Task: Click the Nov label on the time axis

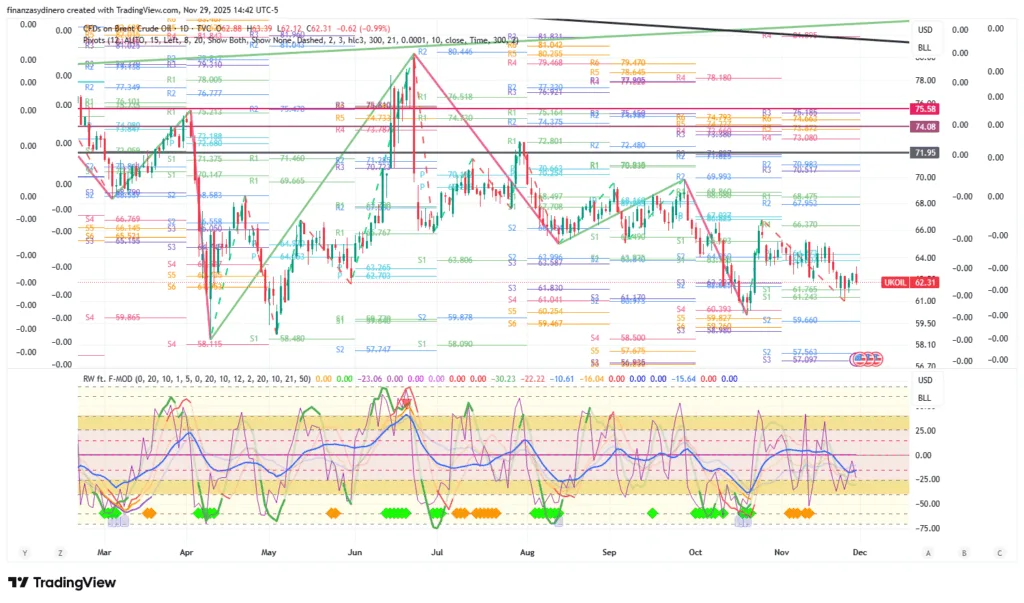Action: point(783,552)
